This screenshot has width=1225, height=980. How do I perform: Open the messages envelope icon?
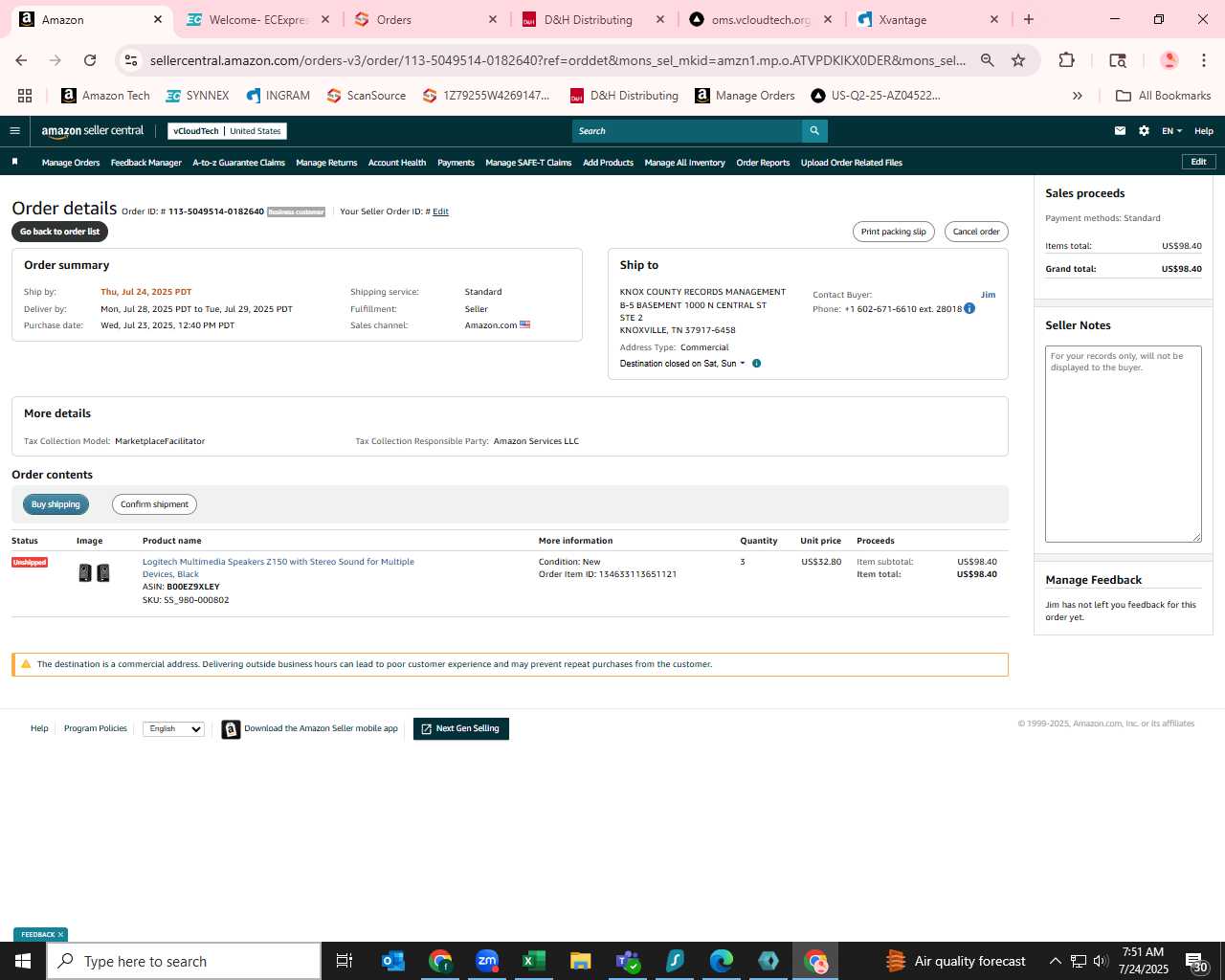pyautogui.click(x=1120, y=131)
